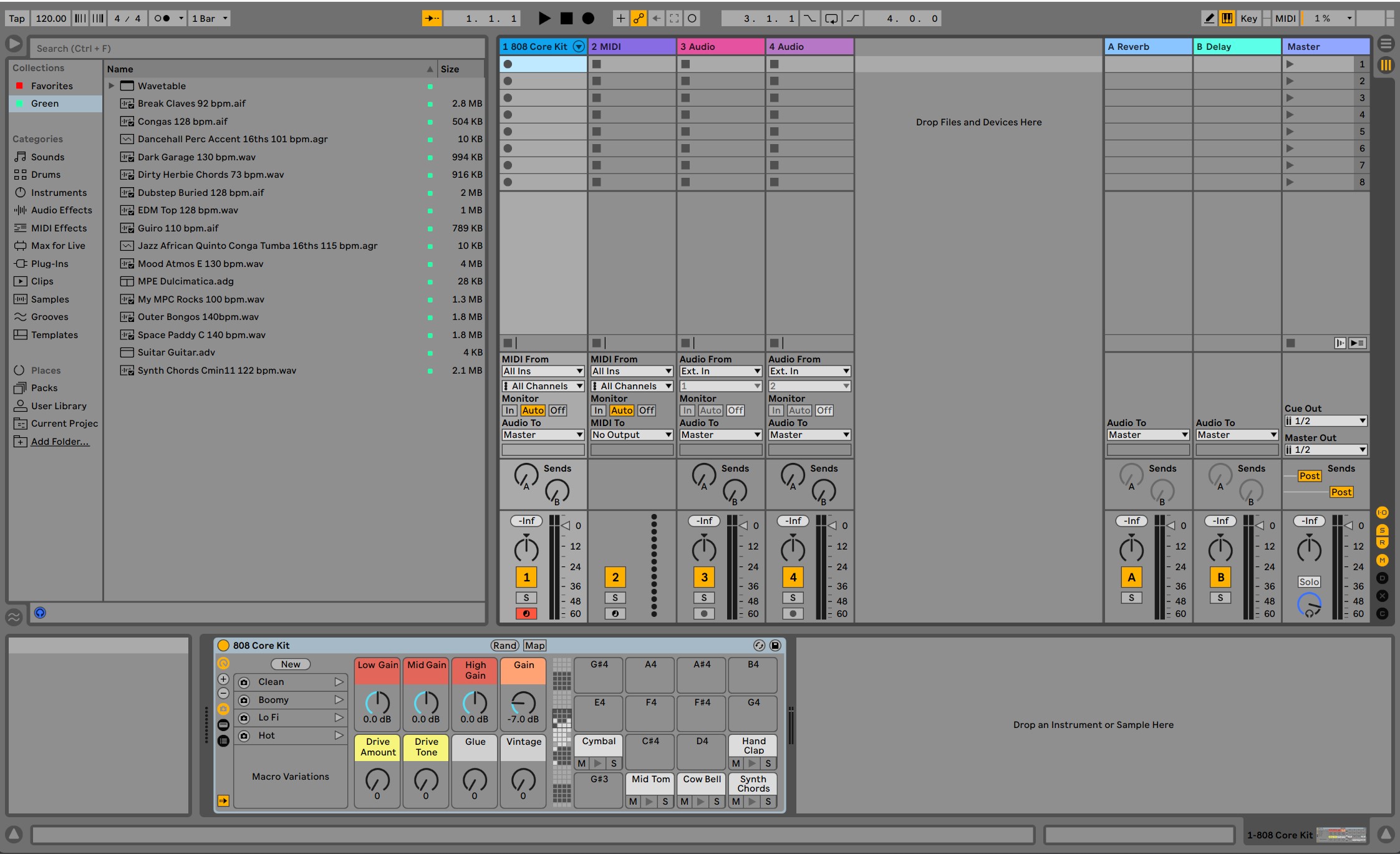1400x854 pixels.
Task: Toggle browser show/hide triangle button
Action: tap(14, 44)
